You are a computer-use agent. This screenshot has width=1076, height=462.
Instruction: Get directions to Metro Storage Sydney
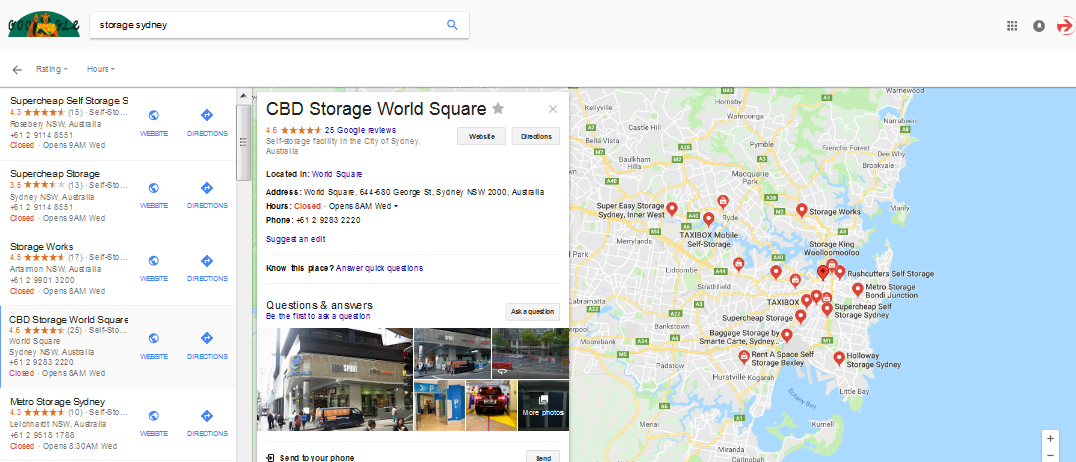(207, 422)
